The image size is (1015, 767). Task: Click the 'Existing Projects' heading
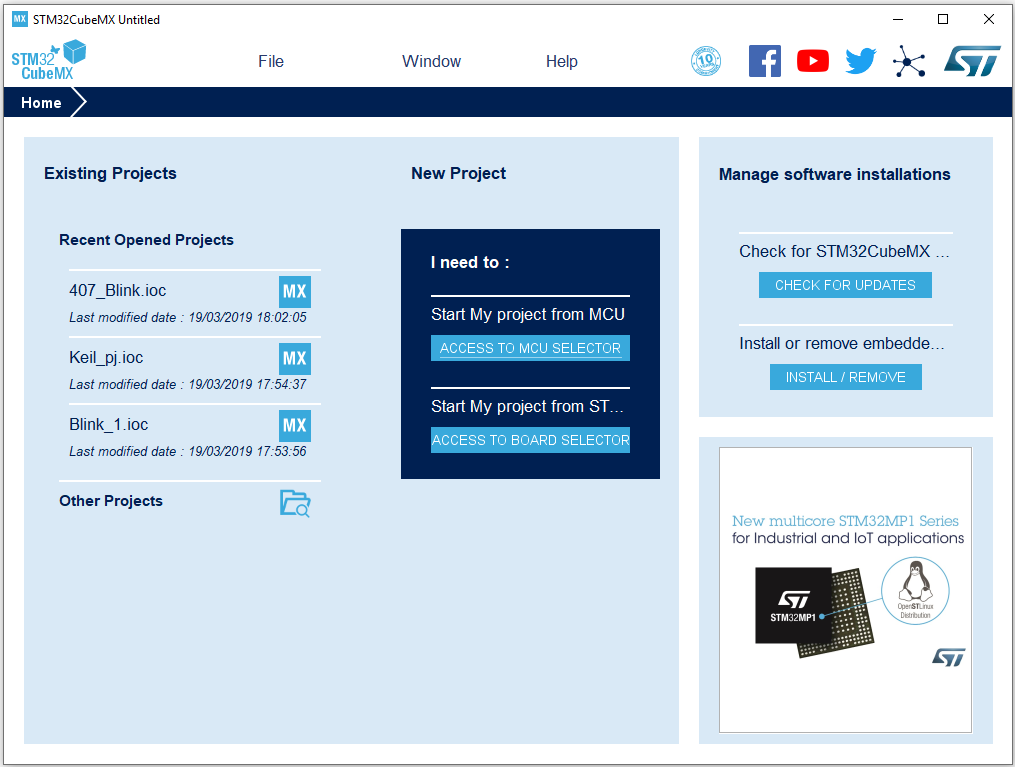click(x=110, y=173)
